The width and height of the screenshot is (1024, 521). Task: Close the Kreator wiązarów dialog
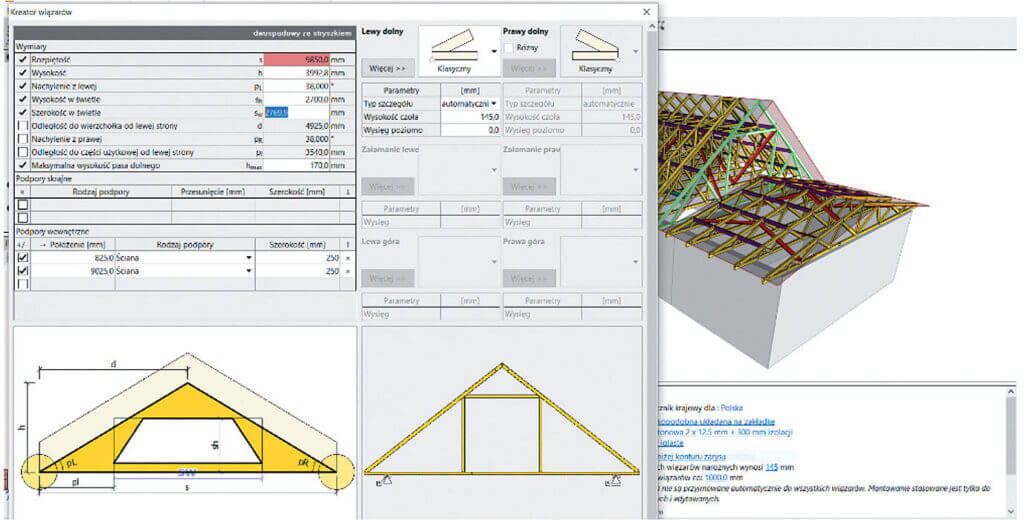point(646,12)
